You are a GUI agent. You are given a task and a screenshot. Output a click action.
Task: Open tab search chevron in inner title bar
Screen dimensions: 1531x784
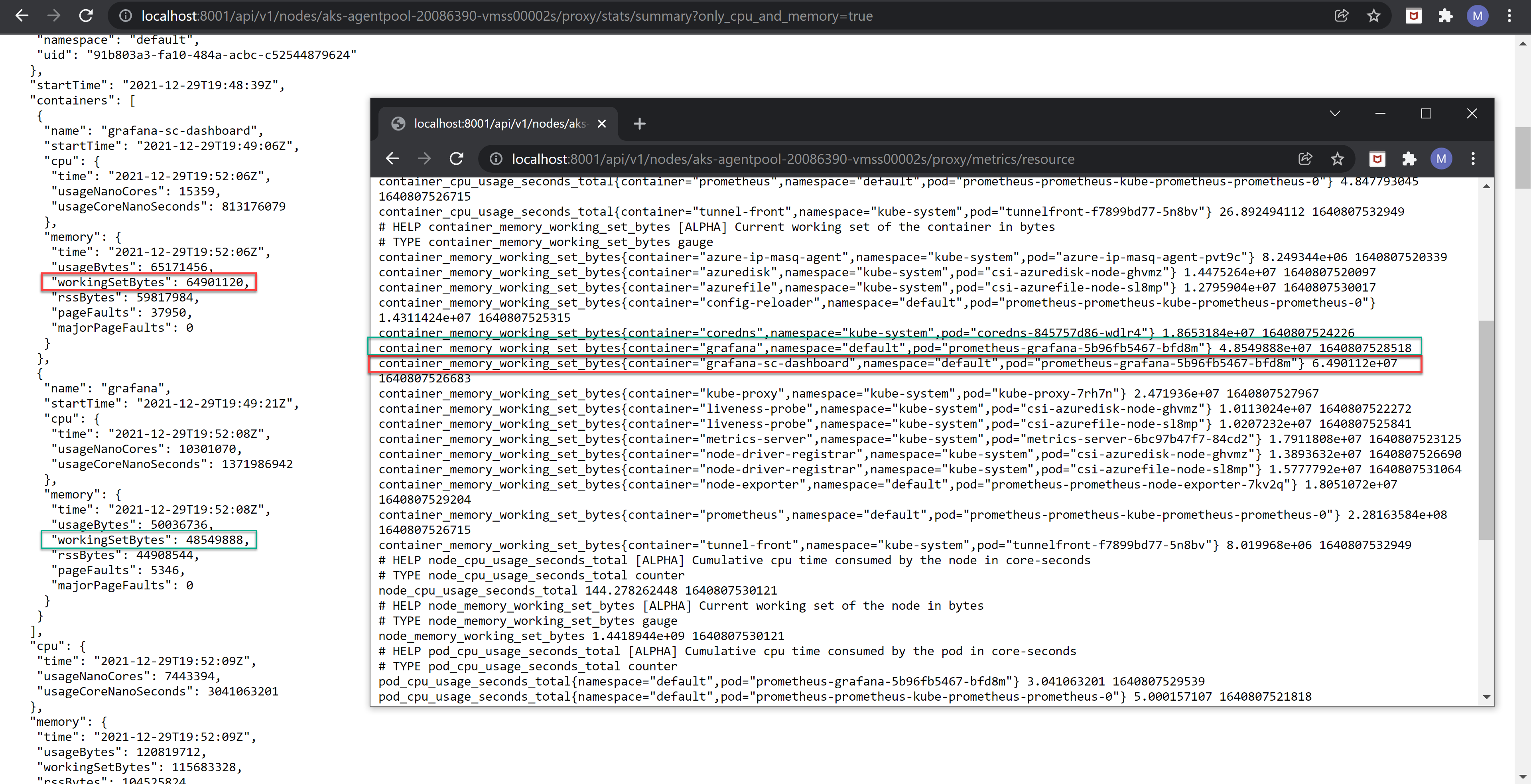click(1335, 114)
